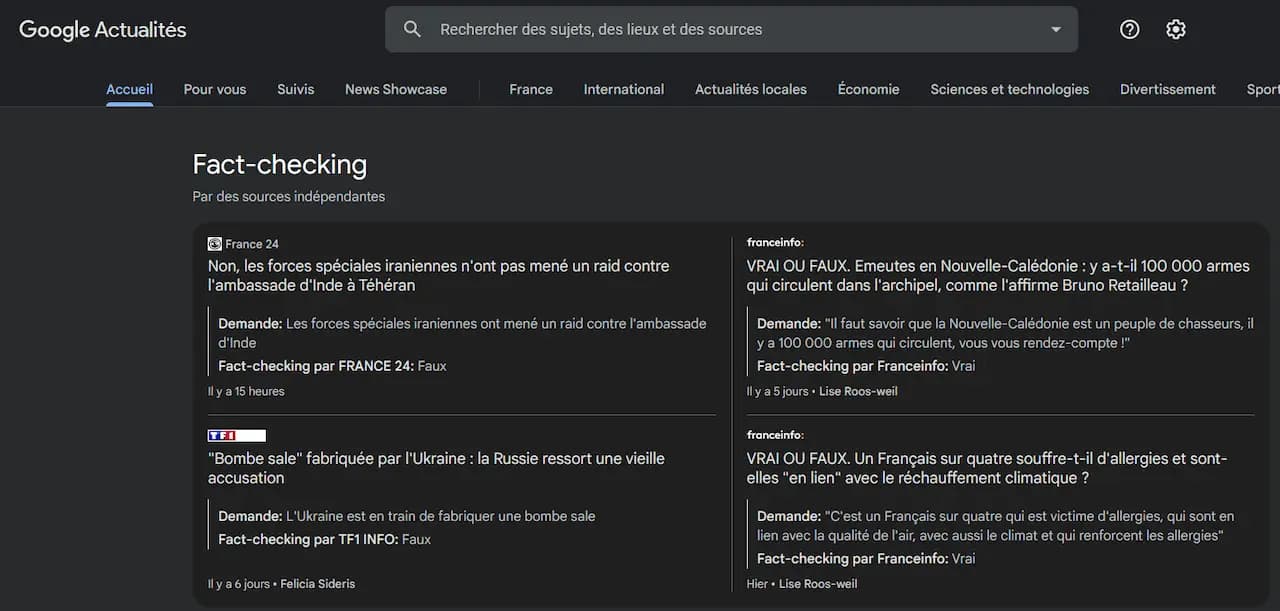Click the France 24 source favicon

tap(214, 243)
